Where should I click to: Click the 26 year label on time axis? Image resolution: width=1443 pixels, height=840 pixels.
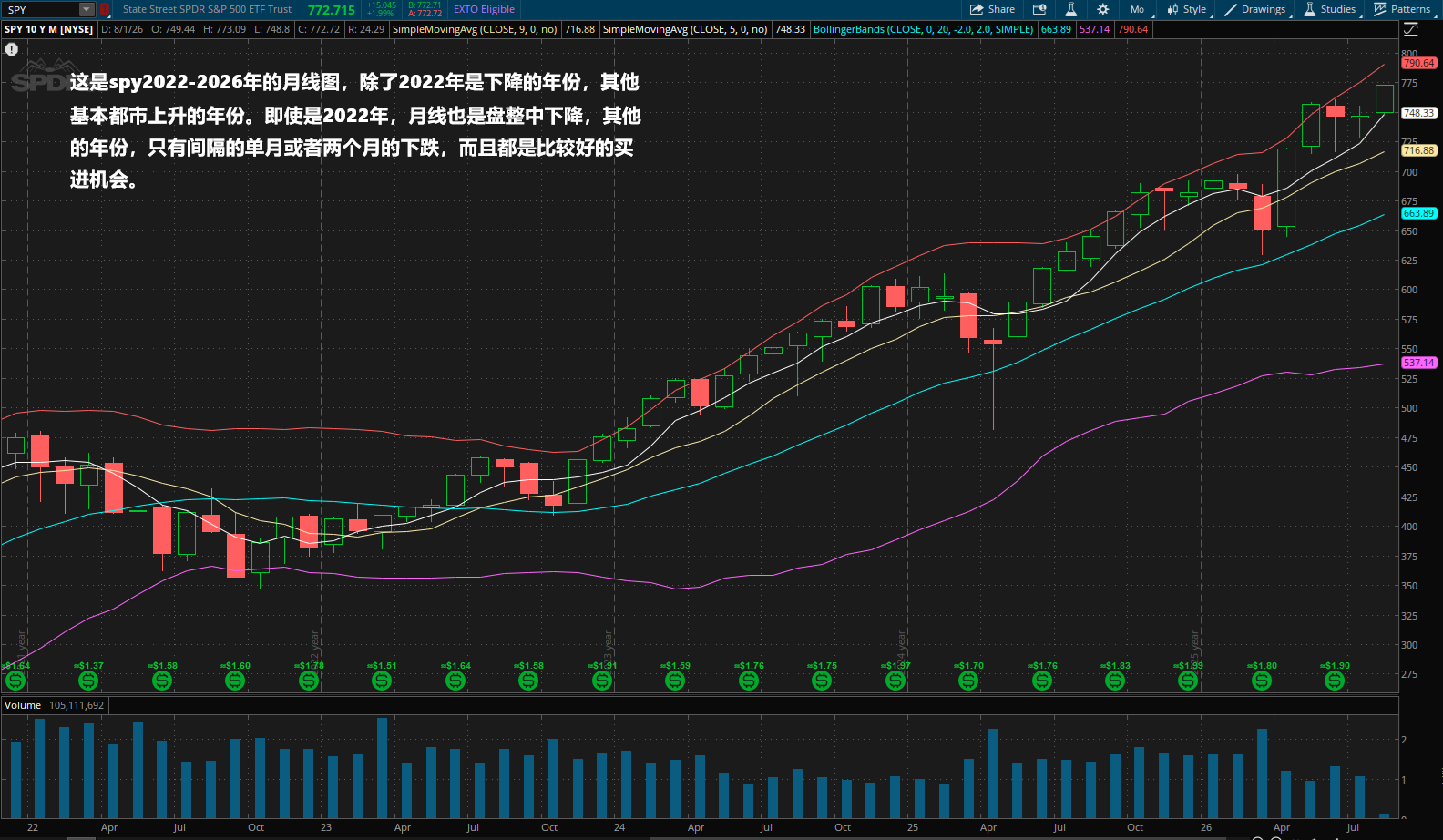coord(1206,827)
